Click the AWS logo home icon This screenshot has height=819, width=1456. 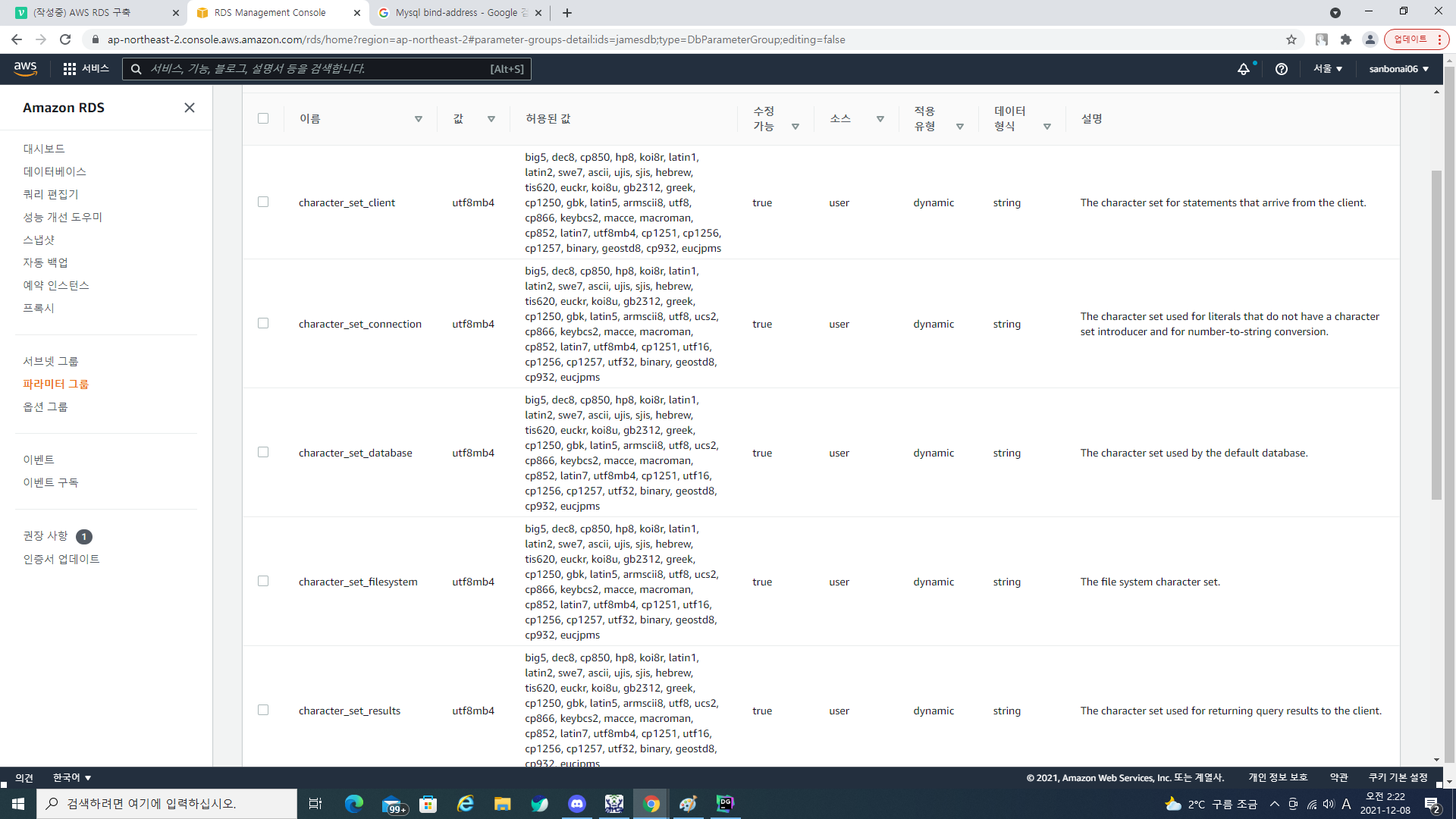25,68
